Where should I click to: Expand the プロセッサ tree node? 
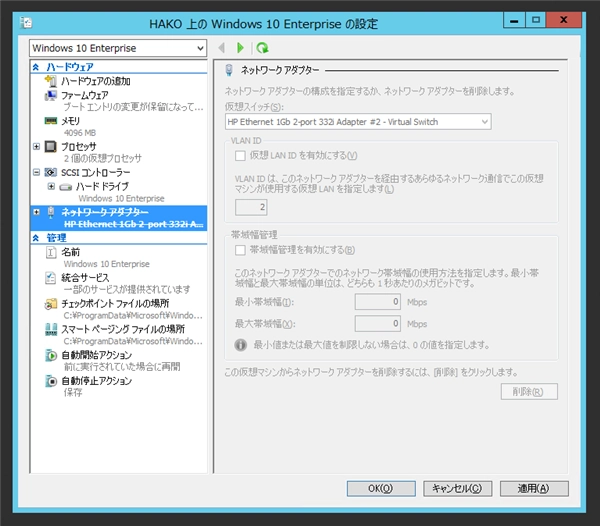[36, 147]
